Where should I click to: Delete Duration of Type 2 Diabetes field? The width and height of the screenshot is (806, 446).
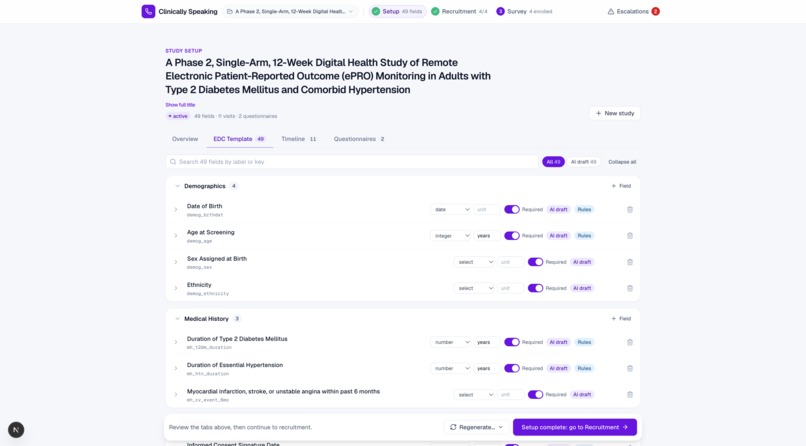point(630,342)
